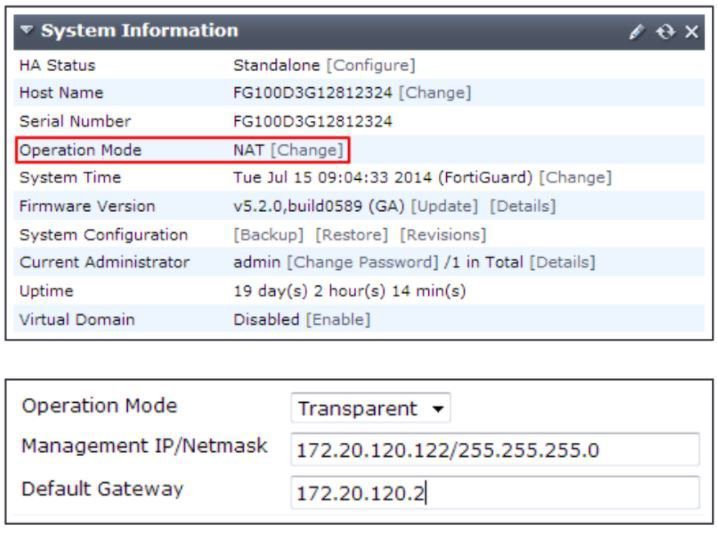The height and width of the screenshot is (533, 717).
Task: Open HA Status Configure link
Action: point(371,65)
